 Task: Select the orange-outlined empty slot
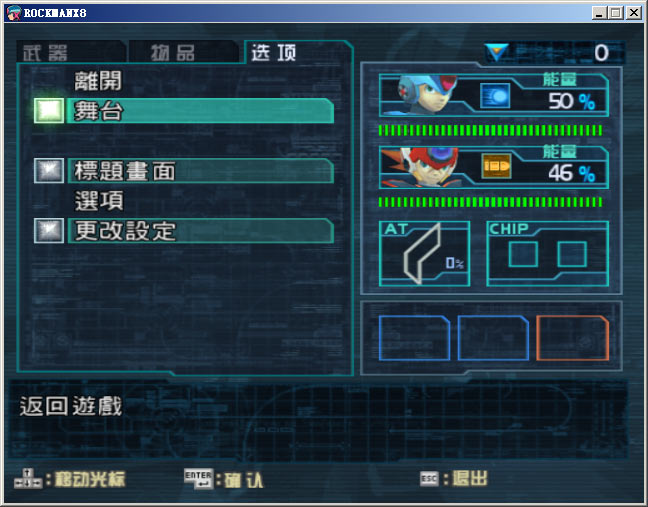(572, 338)
